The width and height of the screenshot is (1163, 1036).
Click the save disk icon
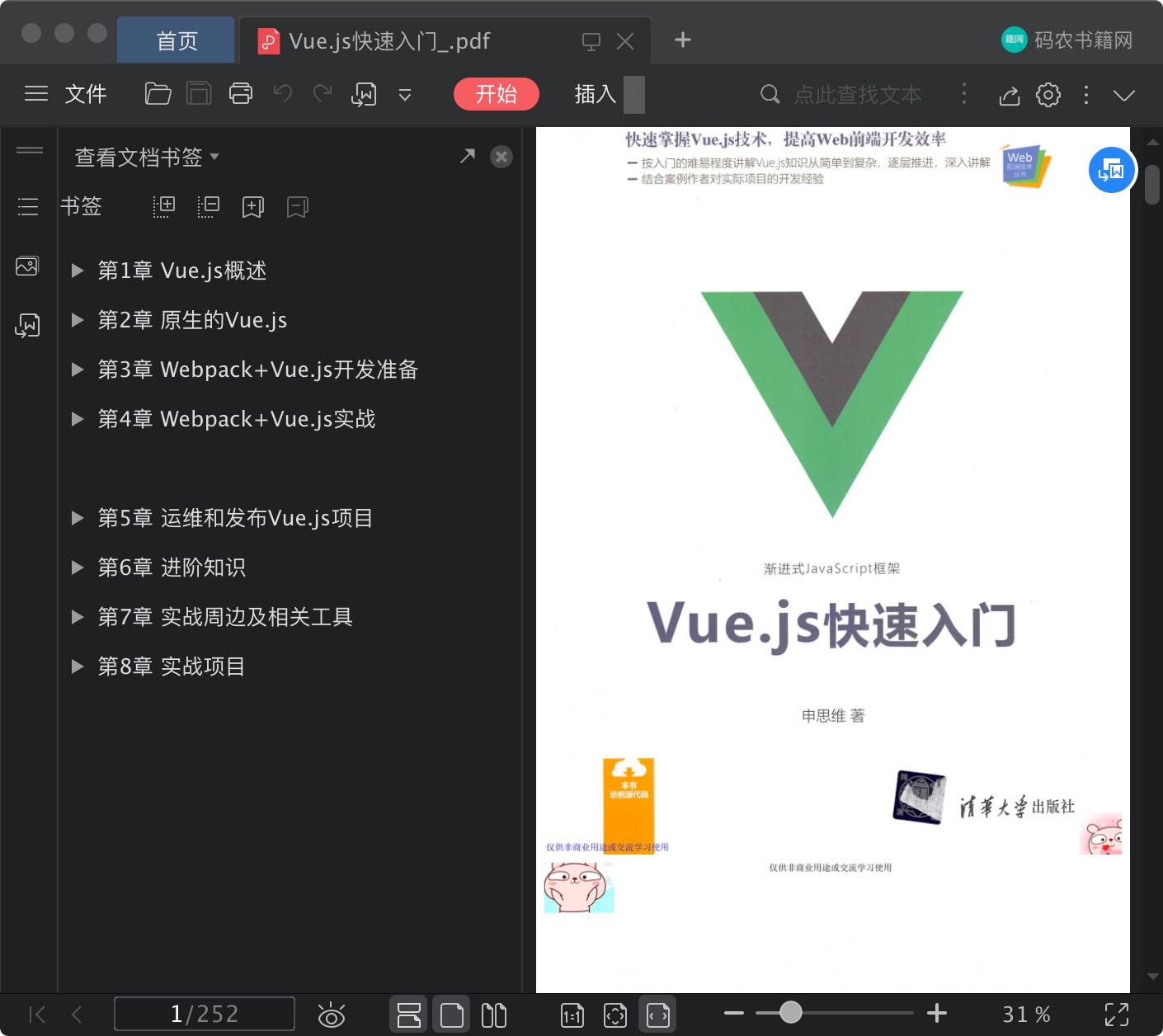[x=199, y=94]
